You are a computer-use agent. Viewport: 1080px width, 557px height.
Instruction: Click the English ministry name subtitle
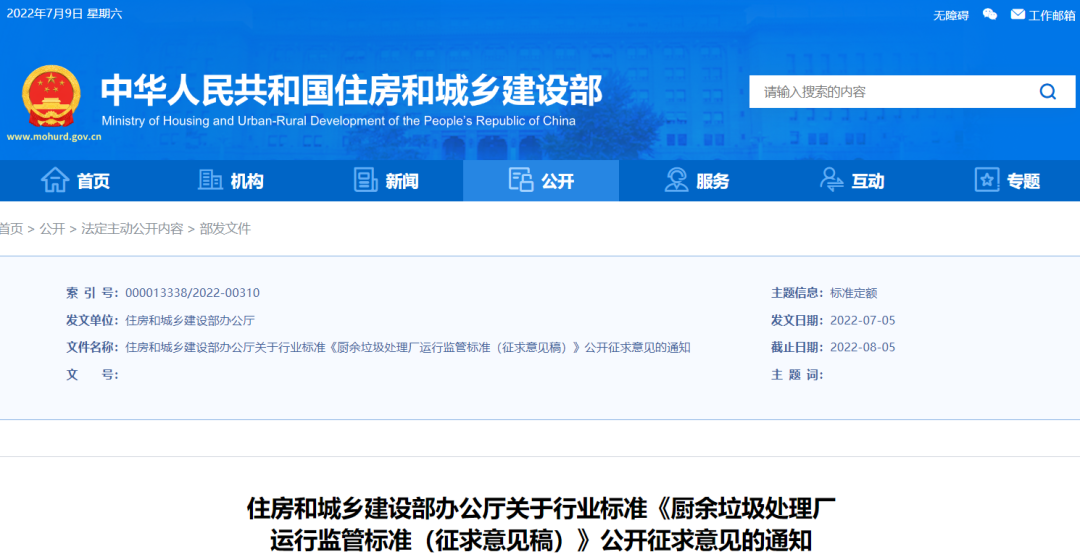click(338, 121)
